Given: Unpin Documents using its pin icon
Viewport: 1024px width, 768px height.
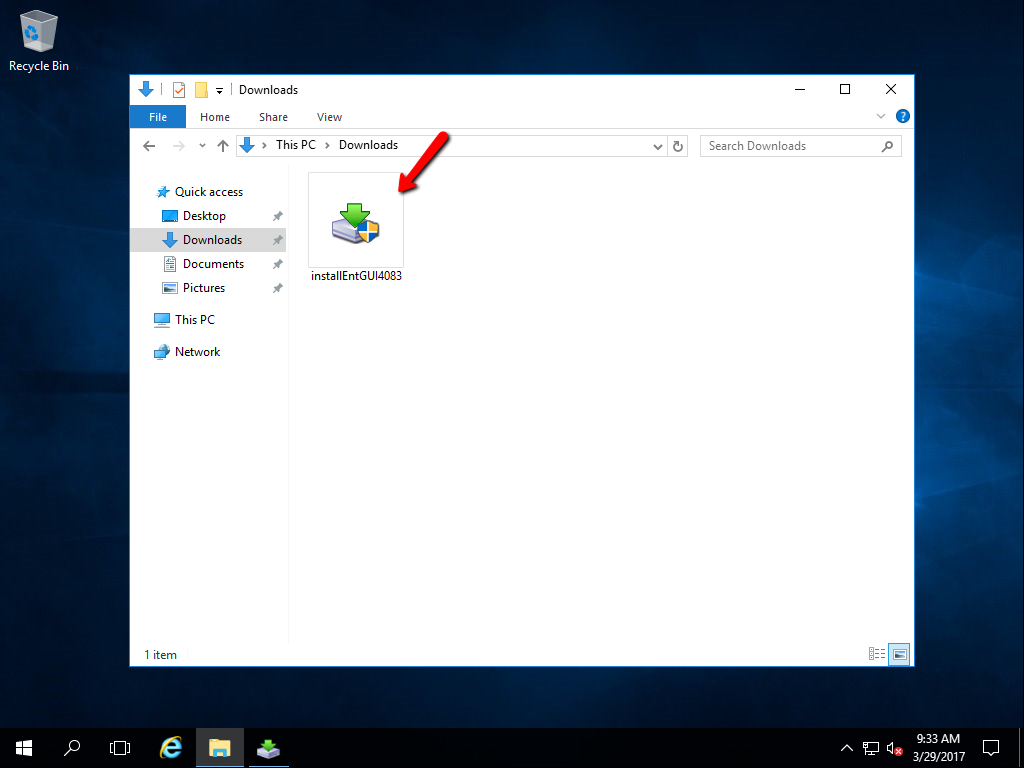Looking at the screenshot, I should (x=278, y=264).
